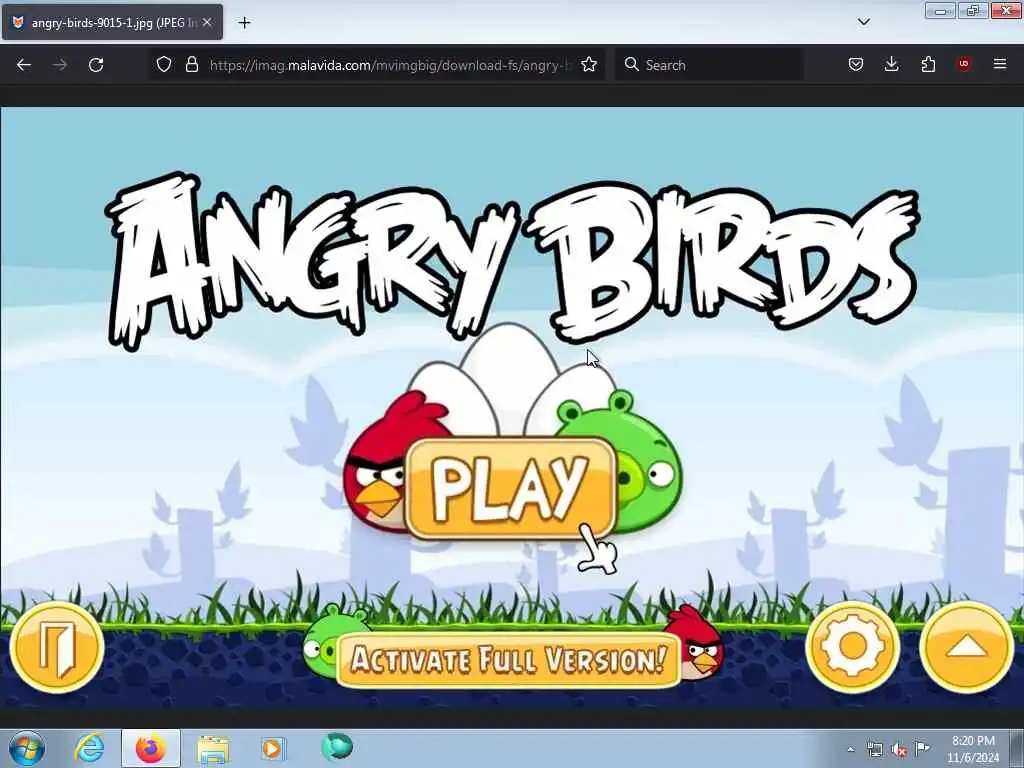Open tracking protection shield icon

164,64
